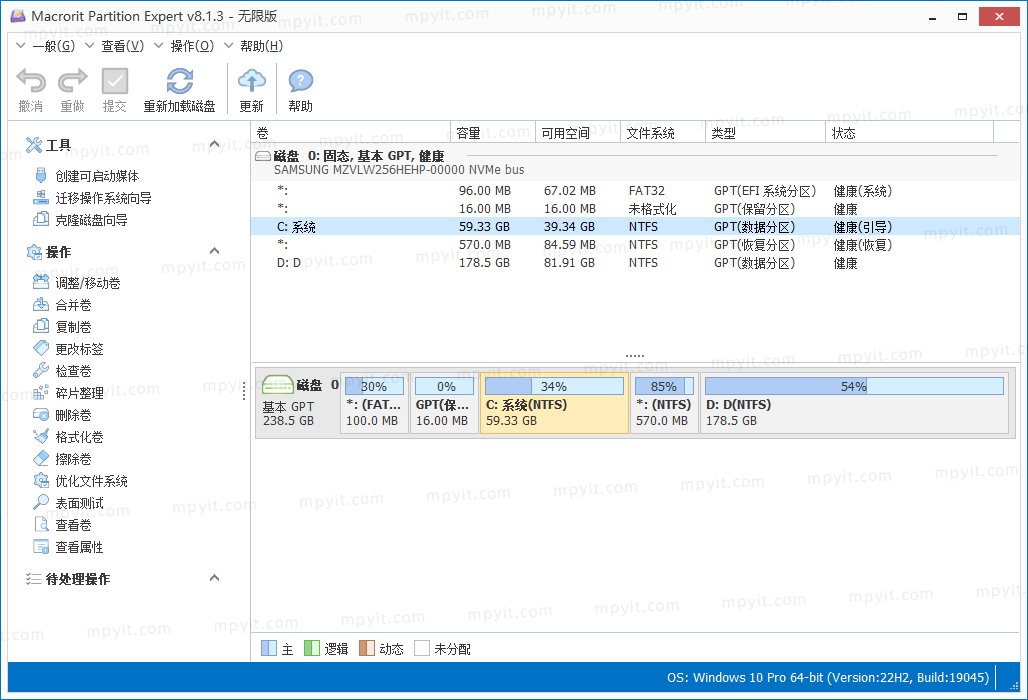Click the C: 34% usage bar

coord(555,386)
